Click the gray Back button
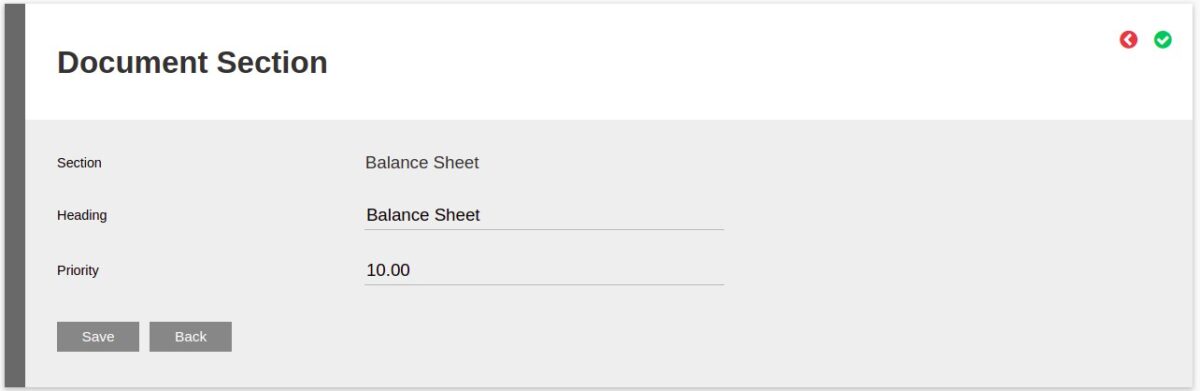The image size is (1200, 391). (x=191, y=337)
